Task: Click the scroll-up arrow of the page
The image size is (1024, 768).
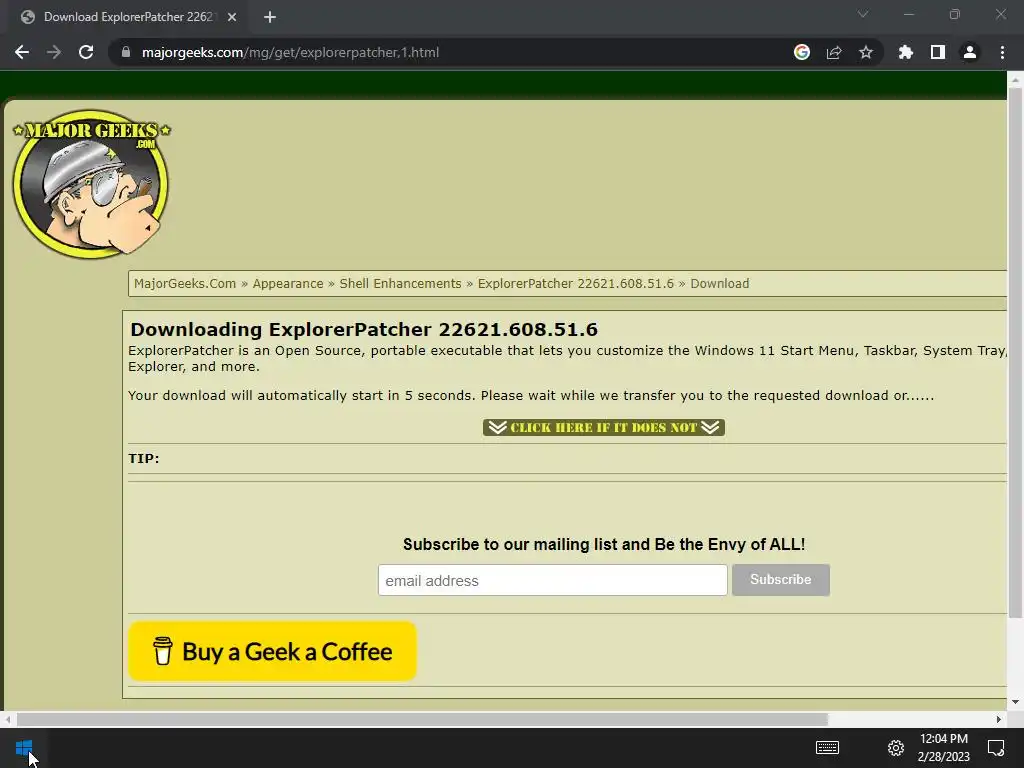Action: [1015, 79]
